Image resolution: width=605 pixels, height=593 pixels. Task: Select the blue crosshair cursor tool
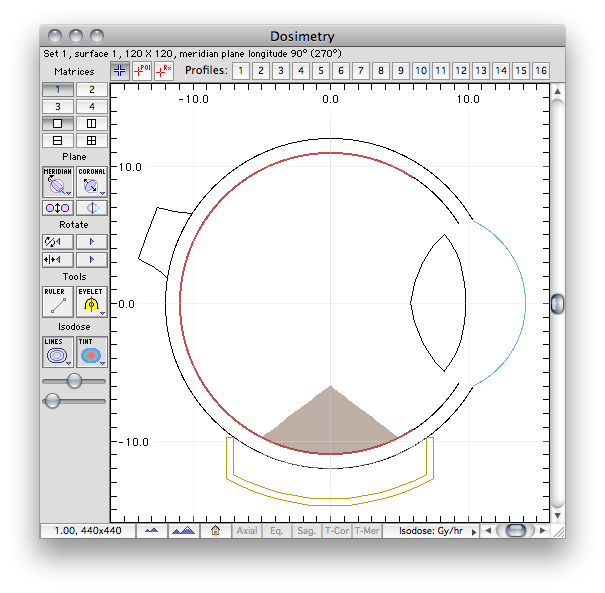[120, 71]
